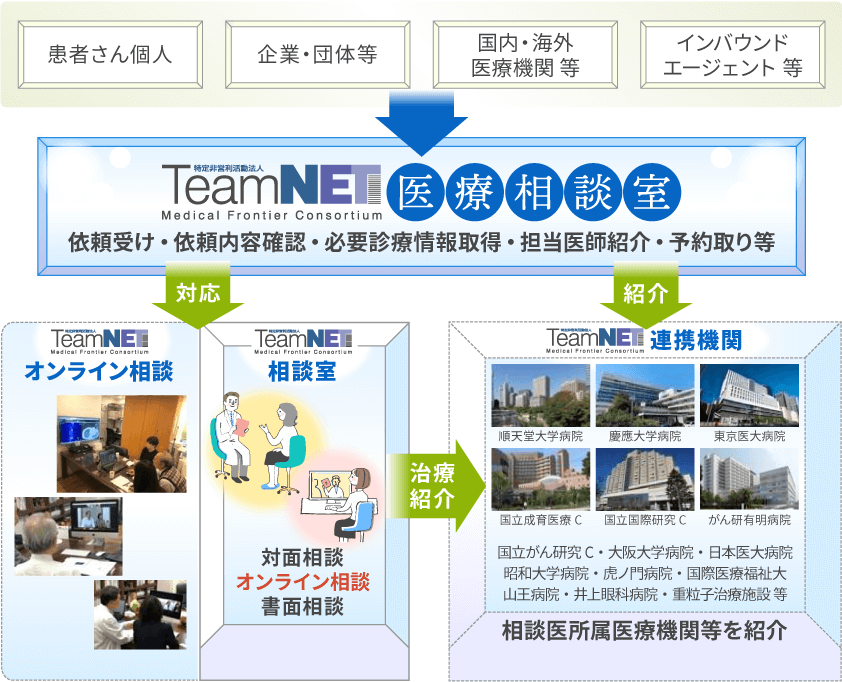Click the 患者さん個人 box
Image resolution: width=842 pixels, height=682 pixels.
click(x=110, y=54)
